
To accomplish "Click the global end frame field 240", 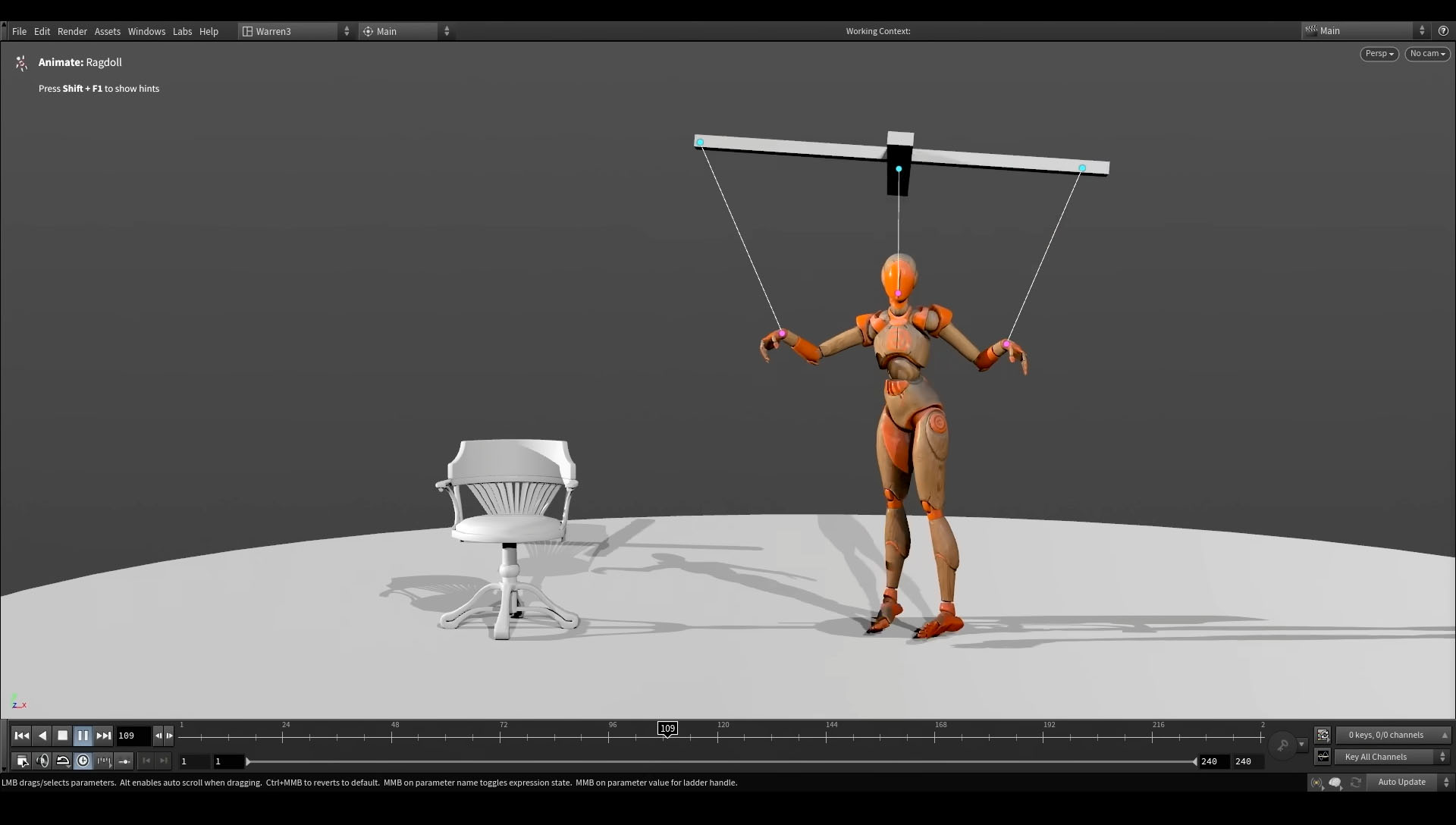I will [x=1247, y=761].
